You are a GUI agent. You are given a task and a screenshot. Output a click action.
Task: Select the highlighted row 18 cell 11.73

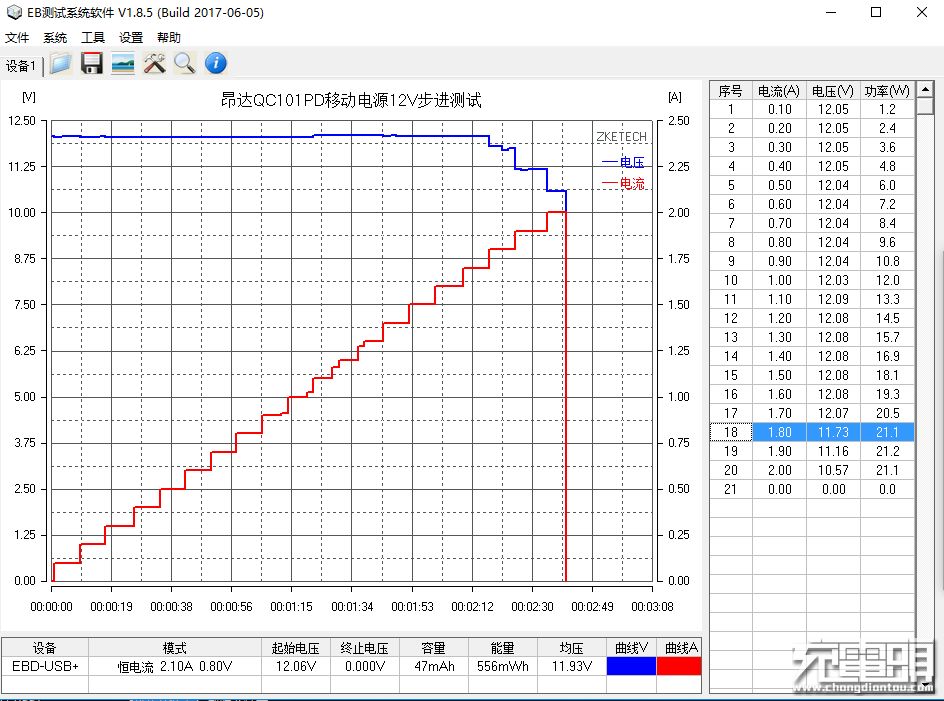tap(833, 432)
